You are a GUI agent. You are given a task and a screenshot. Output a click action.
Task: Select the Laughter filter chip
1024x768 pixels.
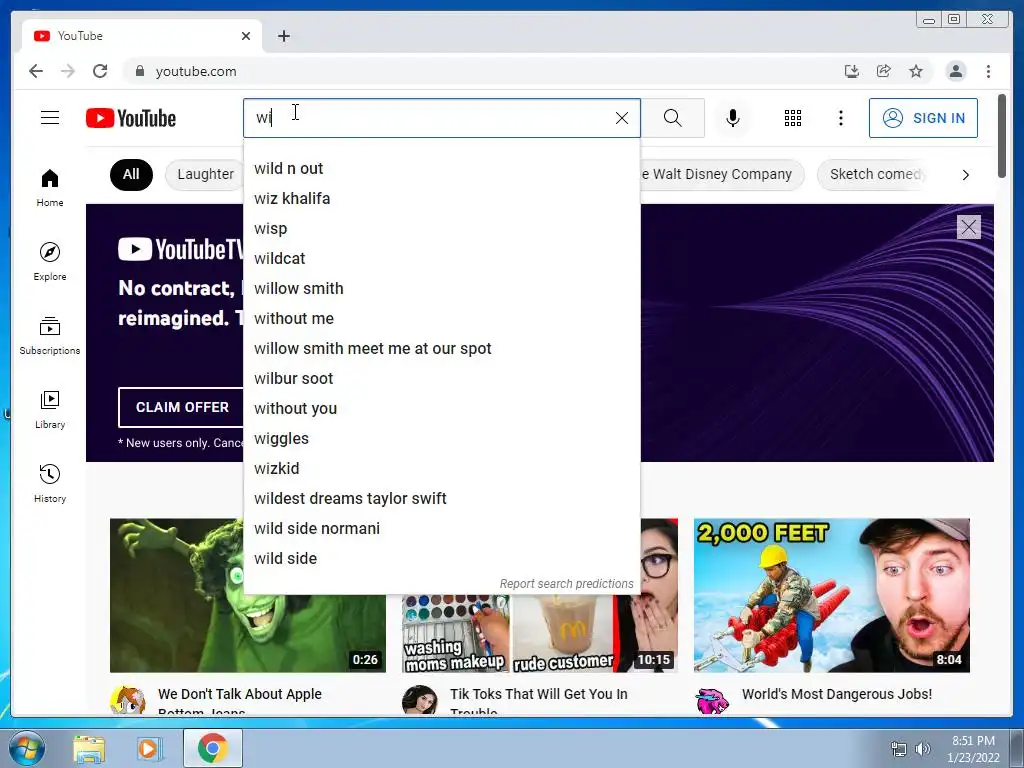pyautogui.click(x=204, y=174)
